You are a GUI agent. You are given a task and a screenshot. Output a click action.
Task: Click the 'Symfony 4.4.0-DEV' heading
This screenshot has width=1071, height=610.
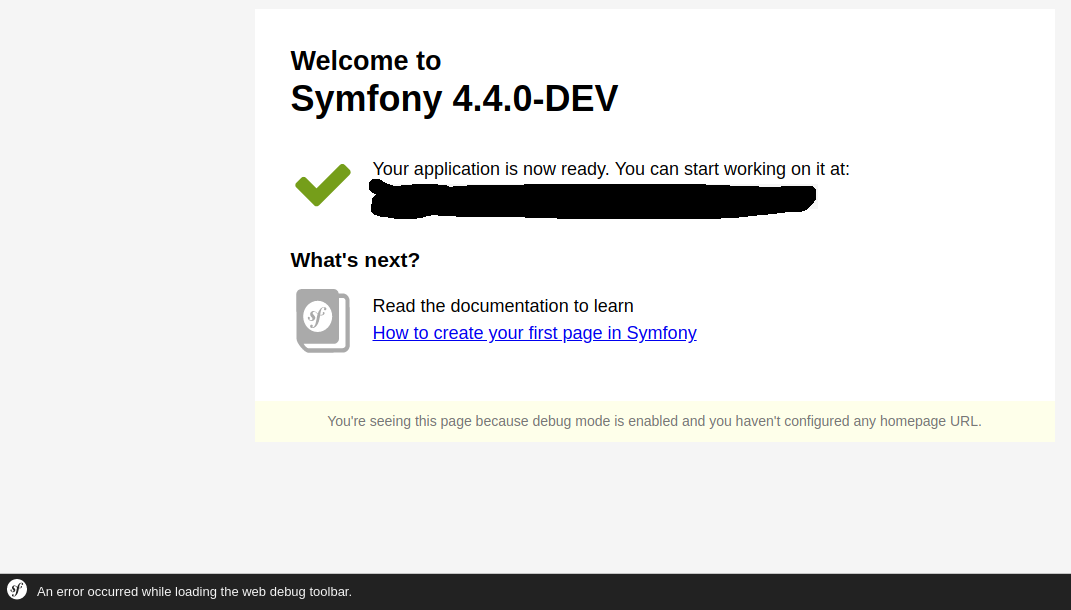(x=454, y=98)
